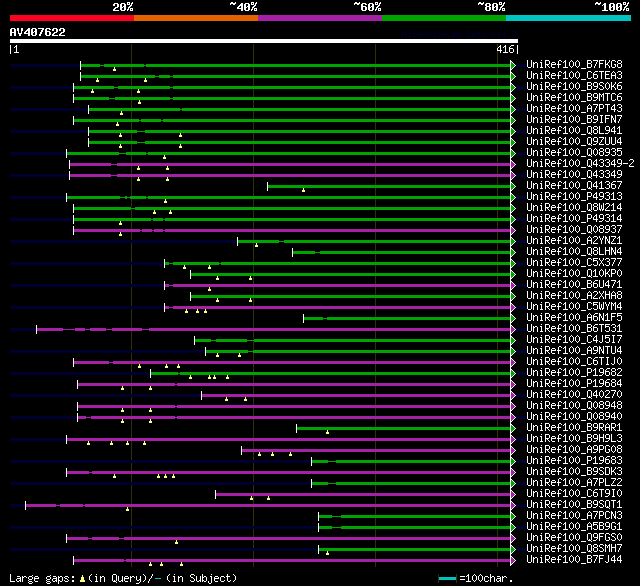This screenshot has height=586, width=640.
Task: Select the UniRef100_B9S0K6 hit label
Action: pos(574,87)
